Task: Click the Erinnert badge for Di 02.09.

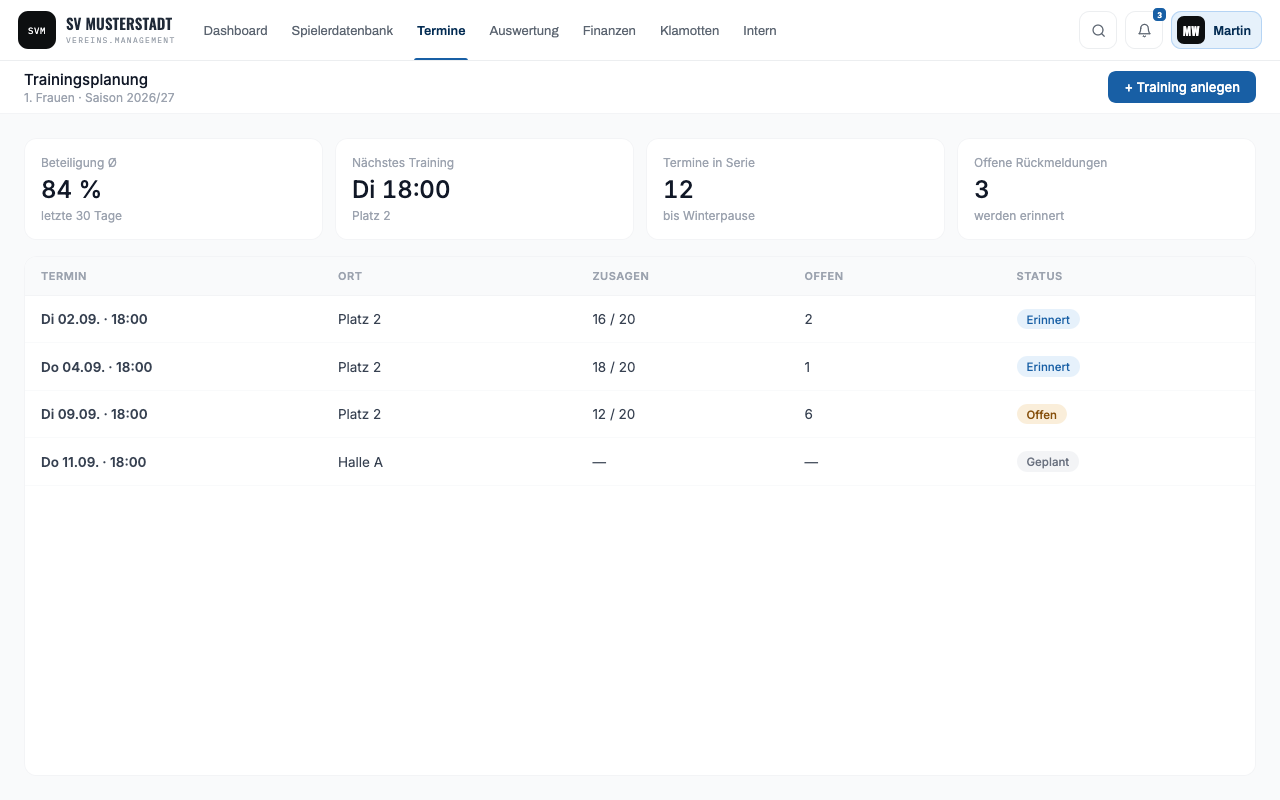Action: 1048,319
